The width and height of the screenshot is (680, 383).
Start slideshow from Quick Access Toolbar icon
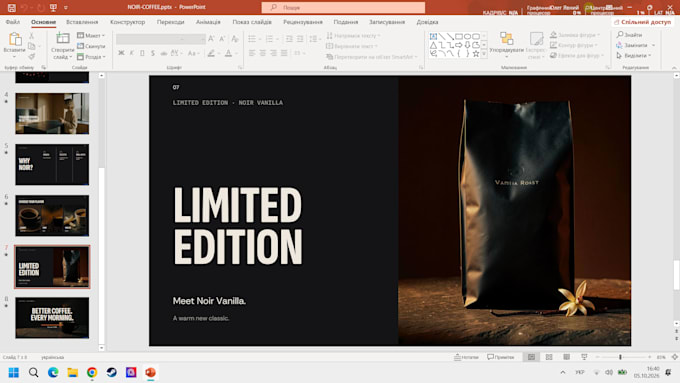53,7
